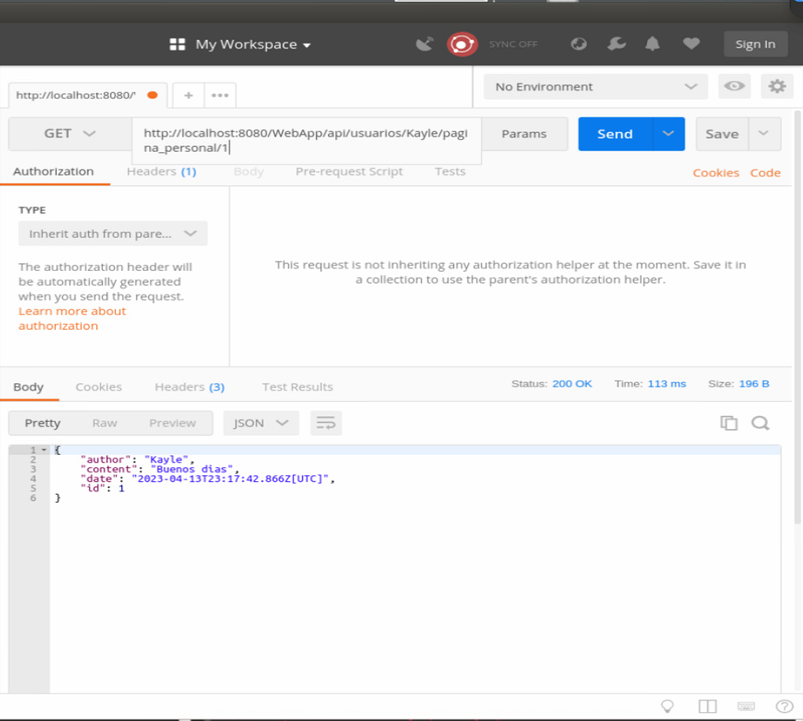This screenshot has height=721, width=803.
Task: Open the Pre-request Script tab
Action: coord(349,172)
